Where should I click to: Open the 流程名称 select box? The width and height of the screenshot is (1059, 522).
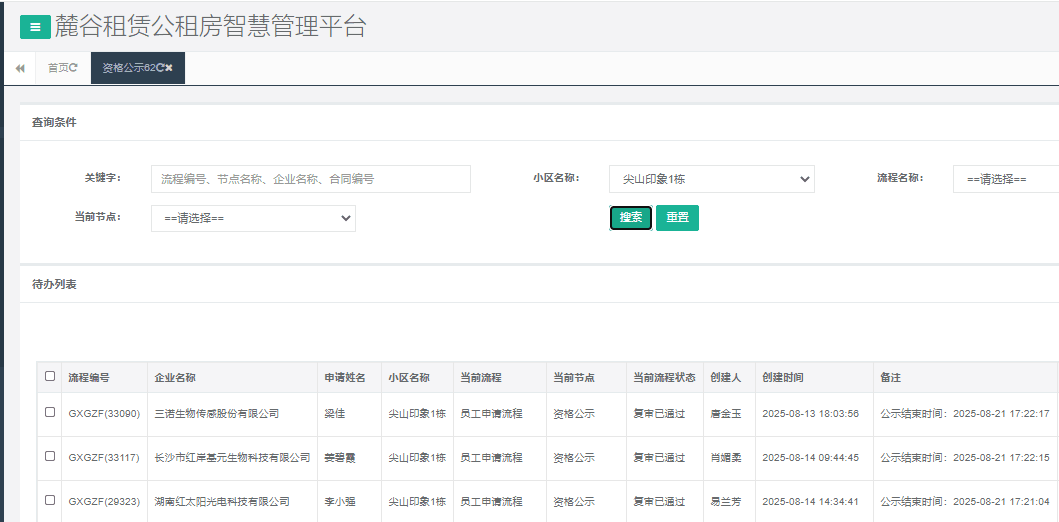tap(1004, 179)
